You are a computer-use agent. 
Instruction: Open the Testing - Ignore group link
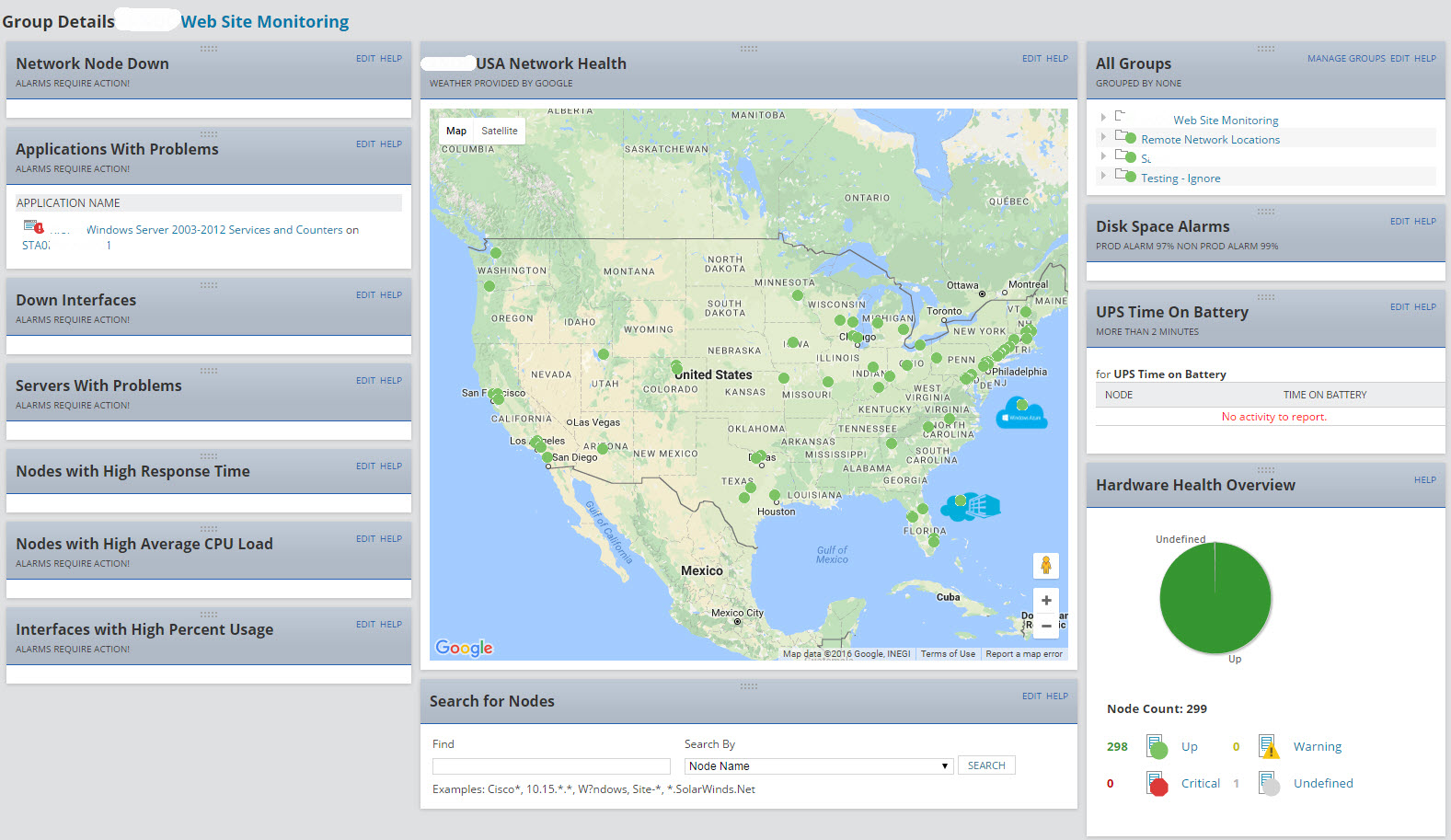[1180, 178]
